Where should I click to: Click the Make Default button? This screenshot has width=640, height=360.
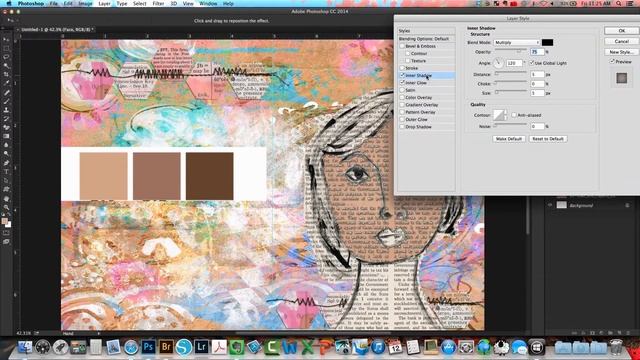pyautogui.click(x=509, y=139)
